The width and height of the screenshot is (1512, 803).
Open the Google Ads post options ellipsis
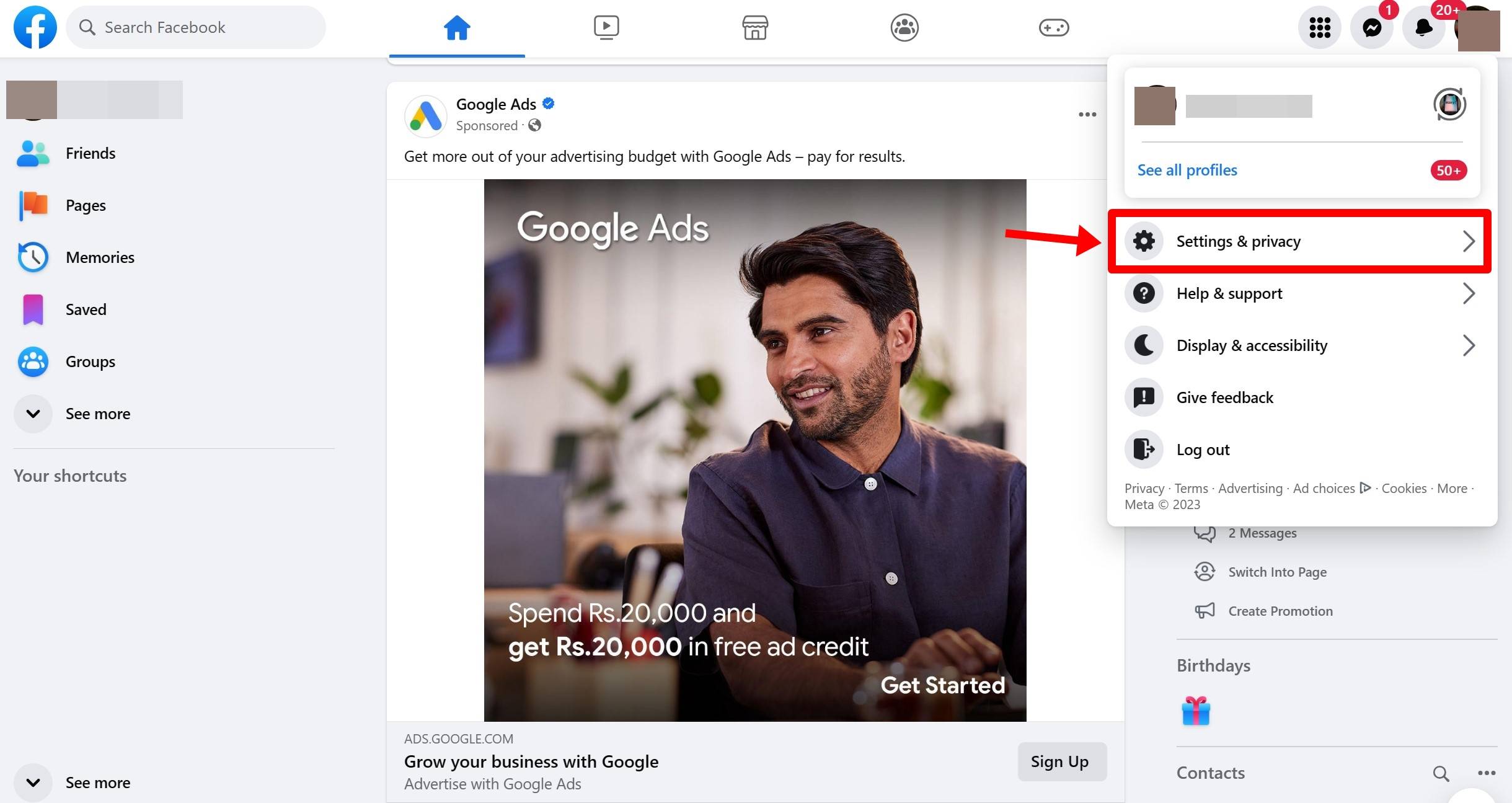click(1087, 115)
